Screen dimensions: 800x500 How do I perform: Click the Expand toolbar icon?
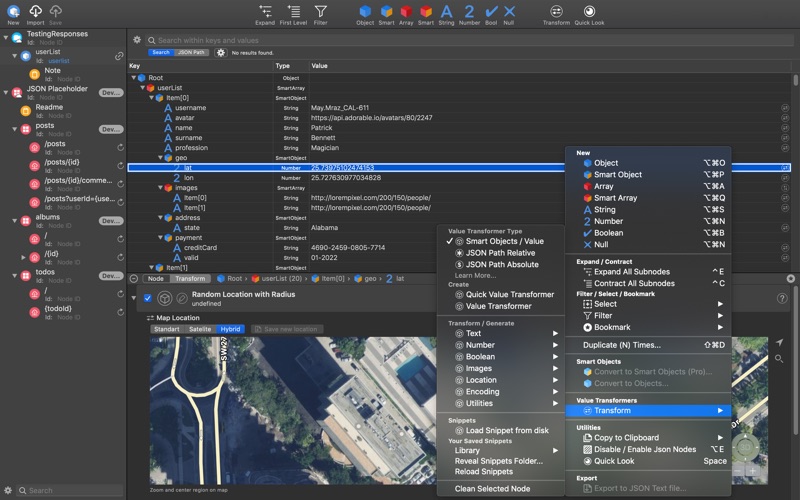[265, 12]
